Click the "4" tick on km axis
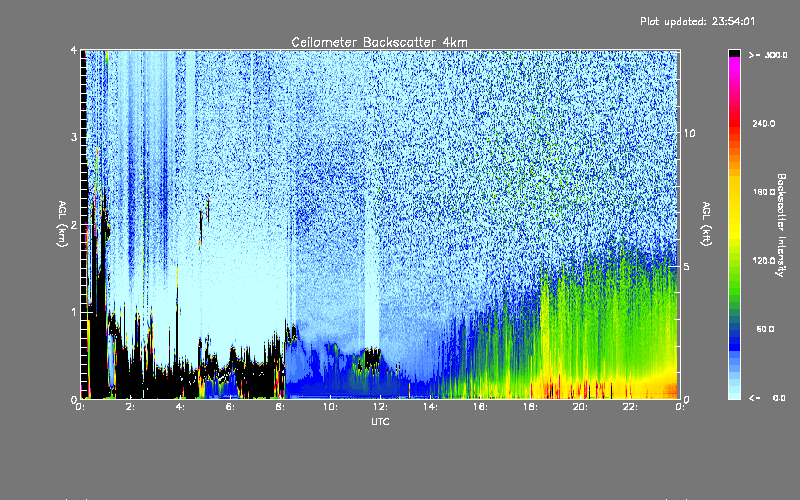This screenshot has height=500, width=800. [x=74, y=51]
